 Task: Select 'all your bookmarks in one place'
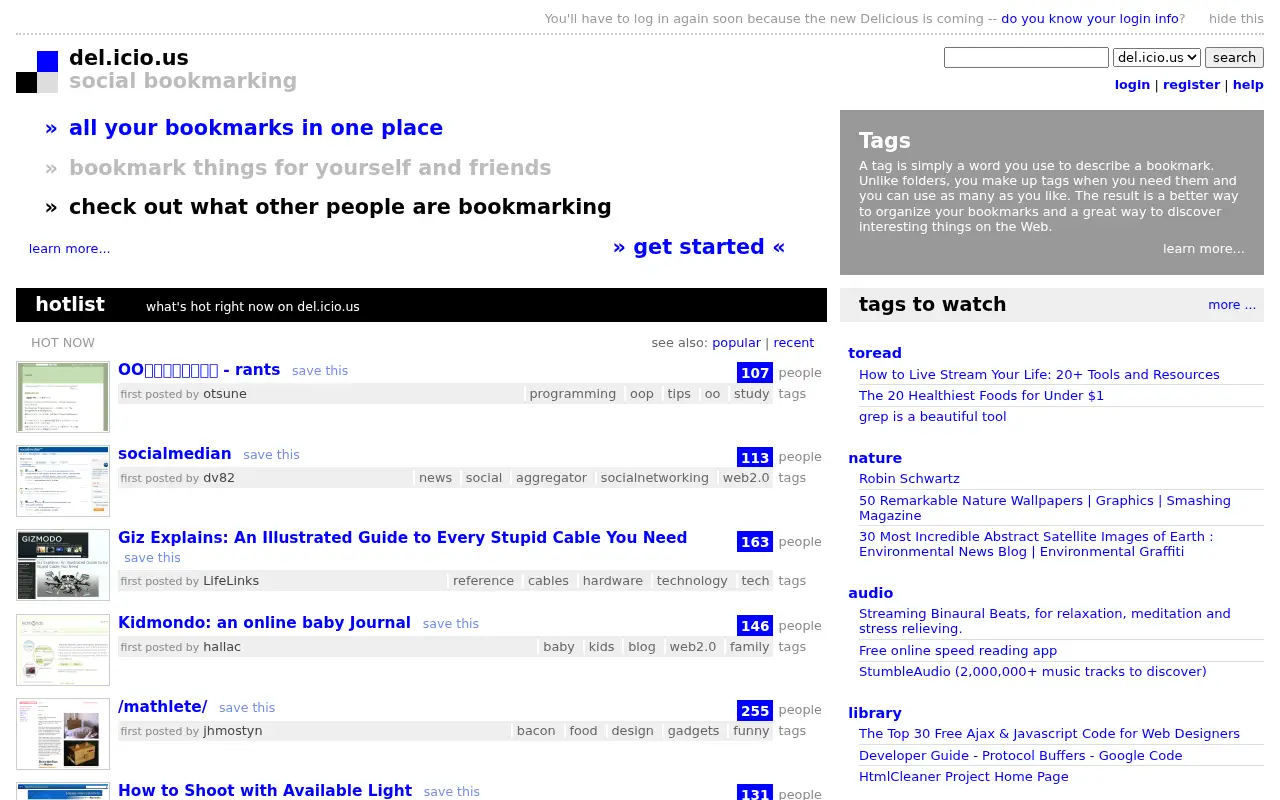pyautogui.click(x=256, y=128)
